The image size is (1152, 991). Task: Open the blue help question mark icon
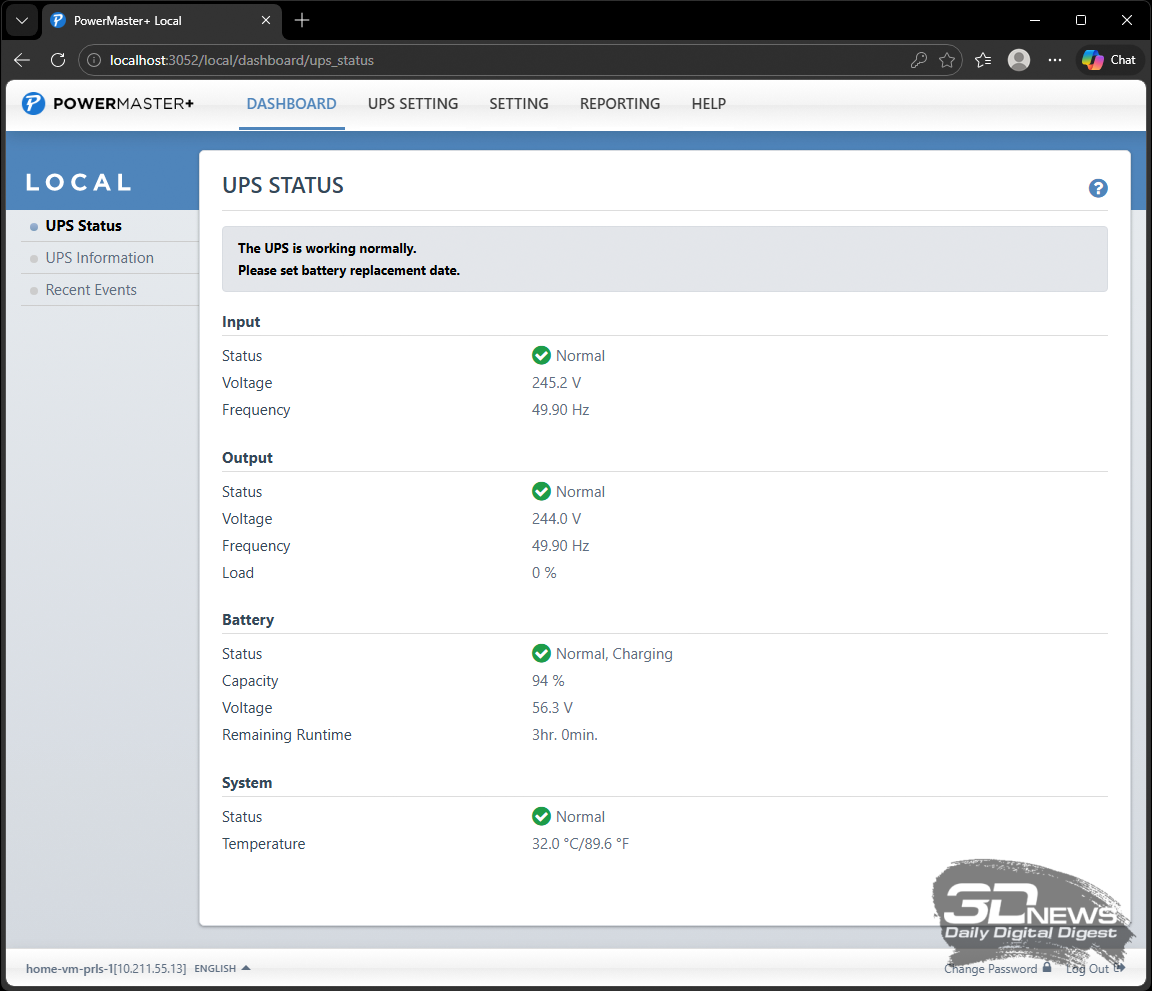point(1098,188)
